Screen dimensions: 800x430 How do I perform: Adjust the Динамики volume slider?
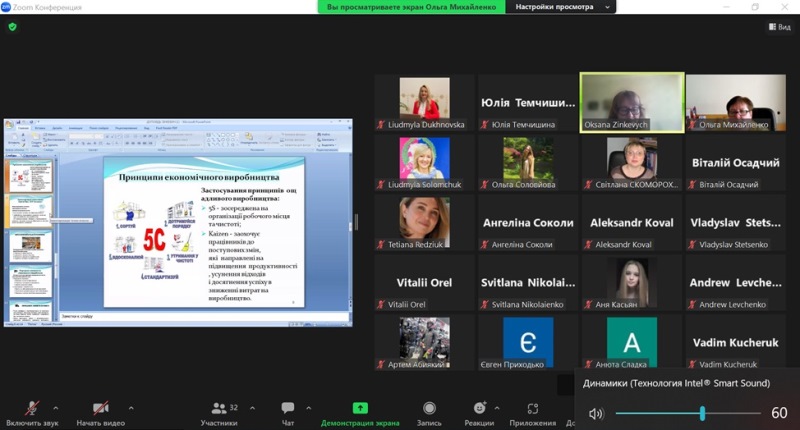click(x=703, y=413)
